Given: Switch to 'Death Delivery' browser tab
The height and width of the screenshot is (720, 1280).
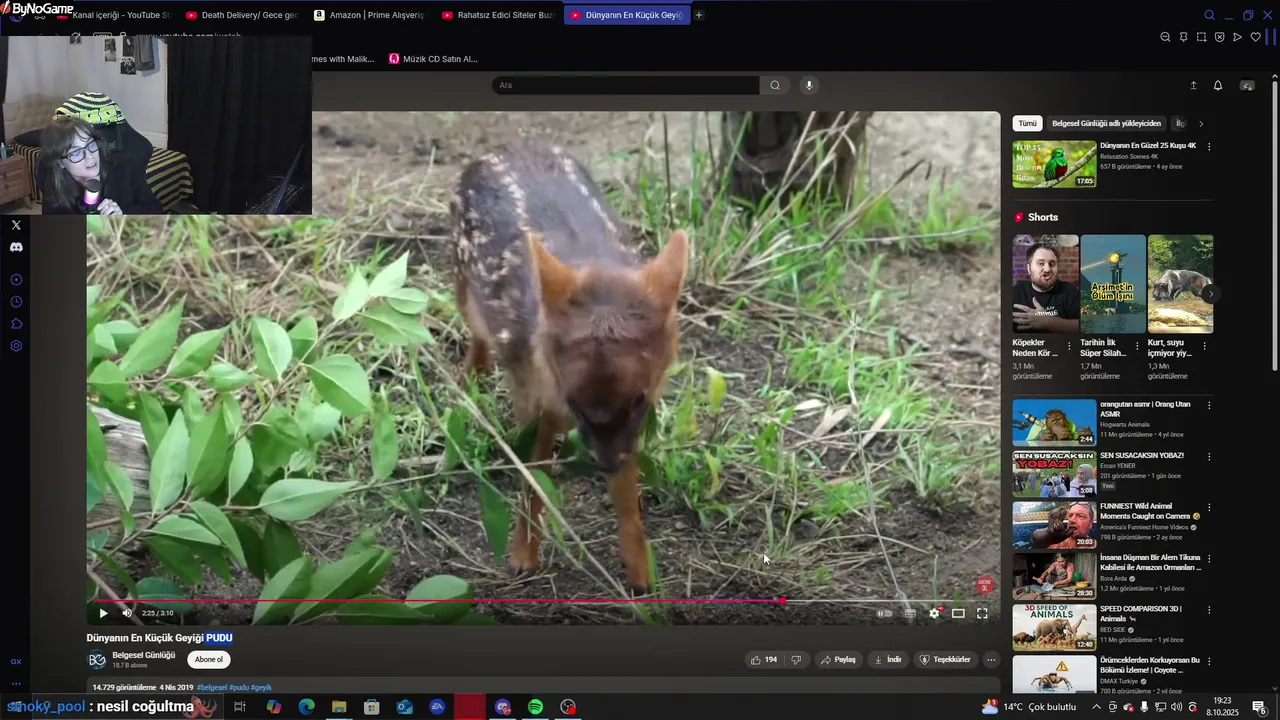Looking at the screenshot, I should click(x=242, y=15).
